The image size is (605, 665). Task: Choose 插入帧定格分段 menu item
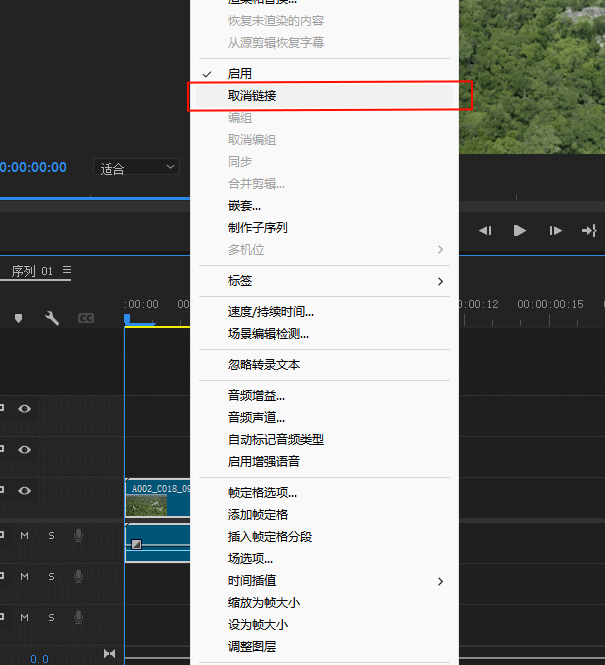[x=324, y=537]
